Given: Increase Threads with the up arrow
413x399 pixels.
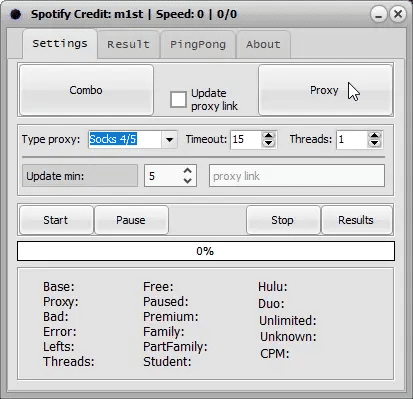Looking at the screenshot, I should tap(374, 136).
